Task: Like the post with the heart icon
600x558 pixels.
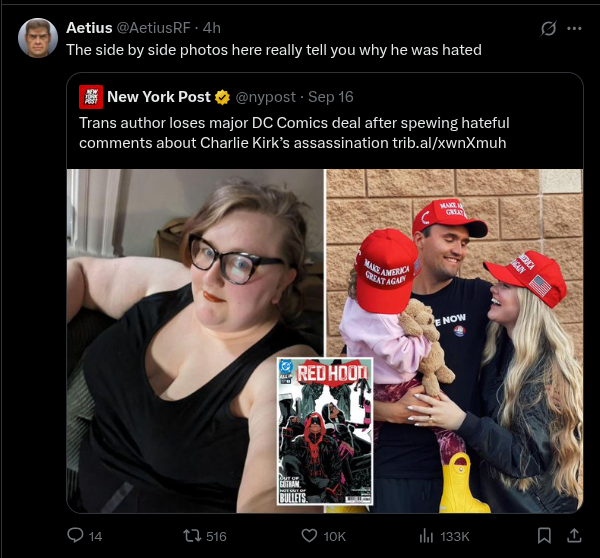Action: point(309,536)
